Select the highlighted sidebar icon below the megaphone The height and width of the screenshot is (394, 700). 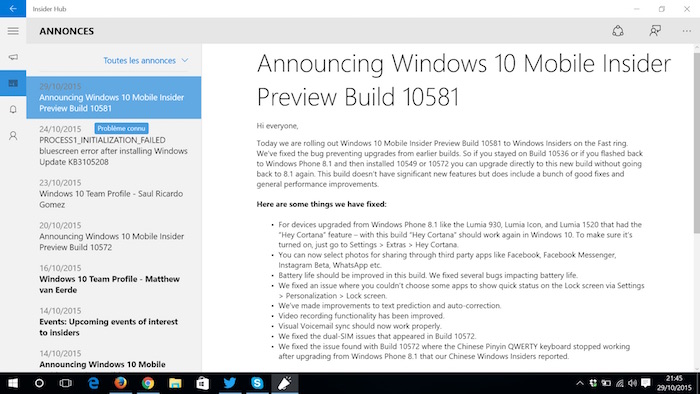tap(13, 83)
